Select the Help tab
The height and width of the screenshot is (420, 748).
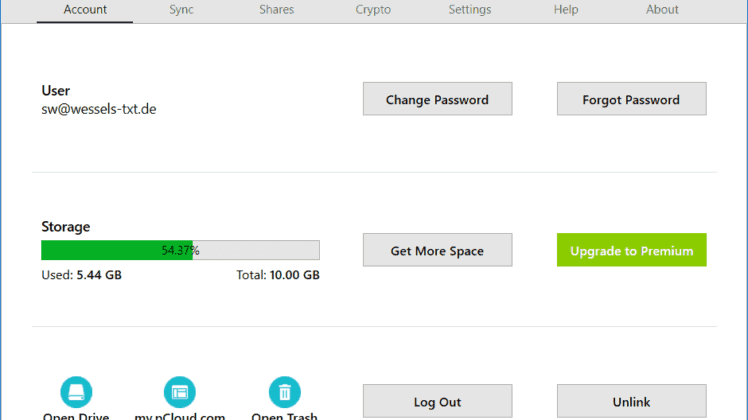(x=566, y=10)
